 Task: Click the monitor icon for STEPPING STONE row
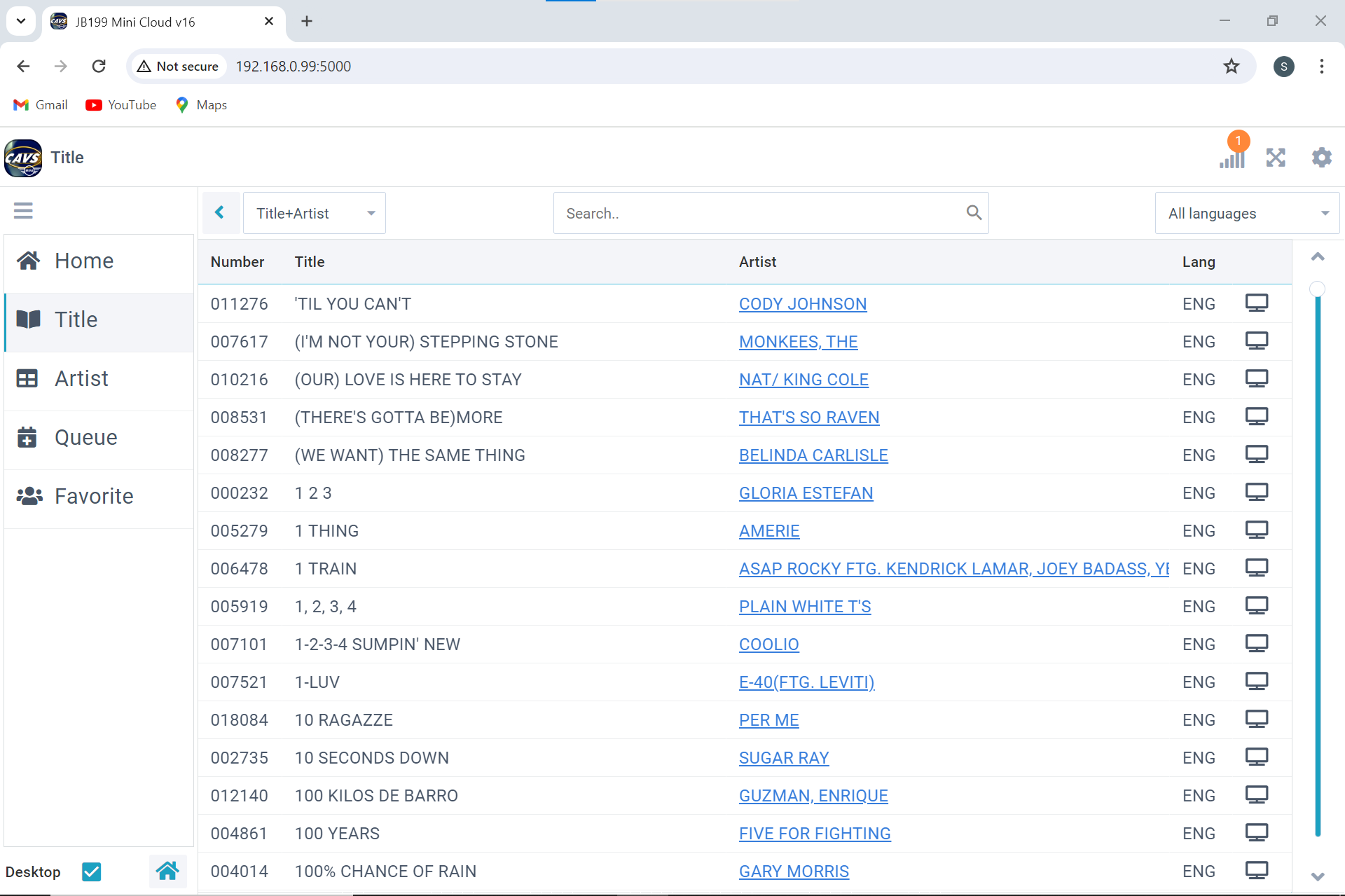1256,341
